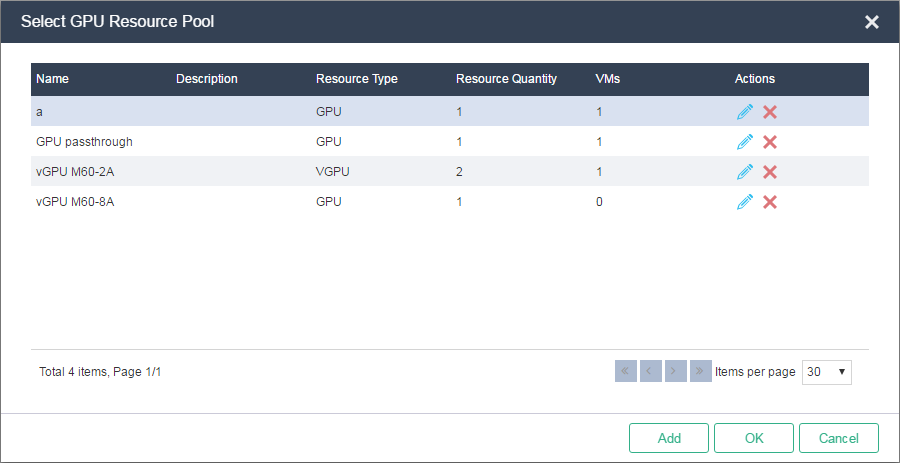
Task: Edit the vGPU M60-8A pool
Action: 744,202
